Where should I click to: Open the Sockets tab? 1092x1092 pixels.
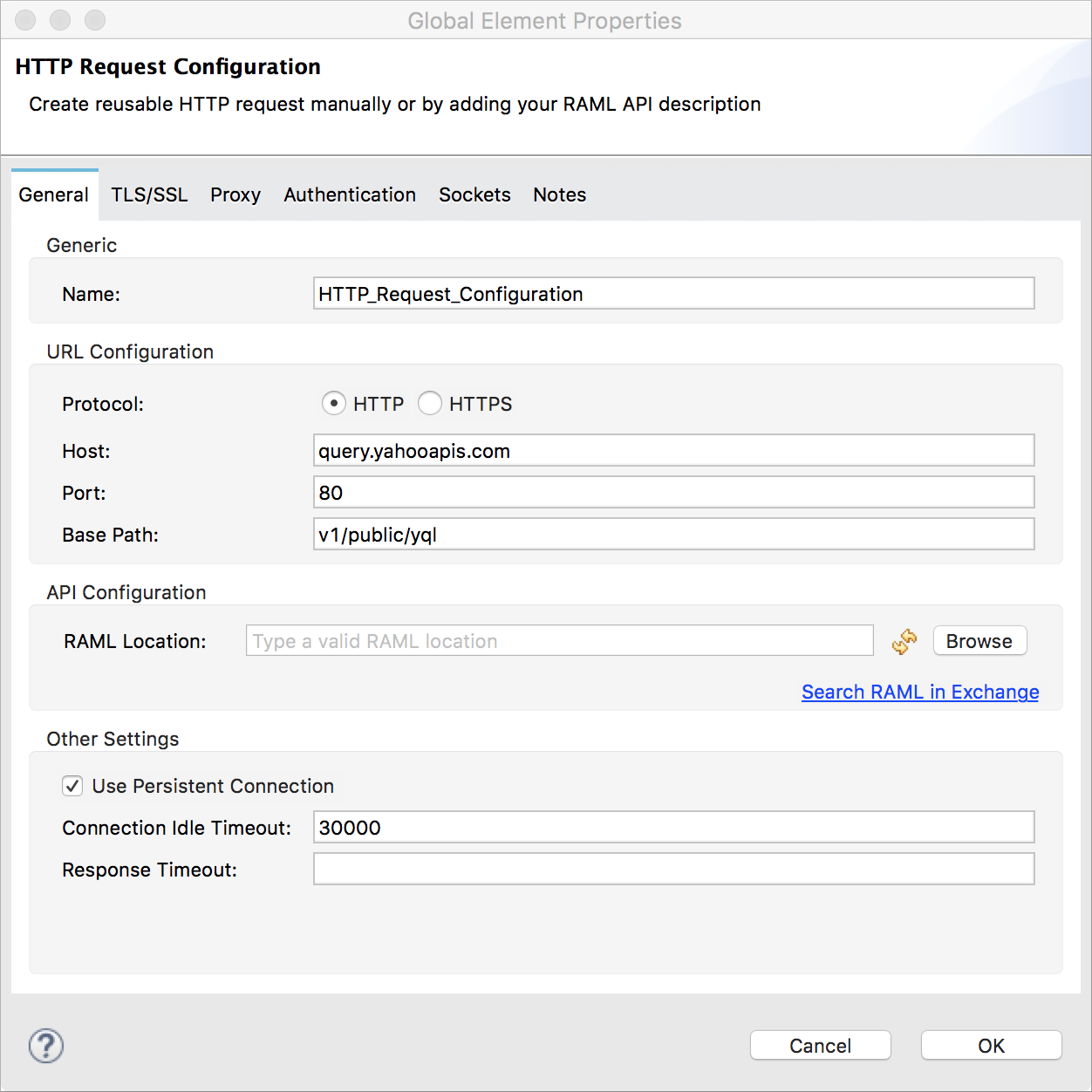tap(474, 195)
